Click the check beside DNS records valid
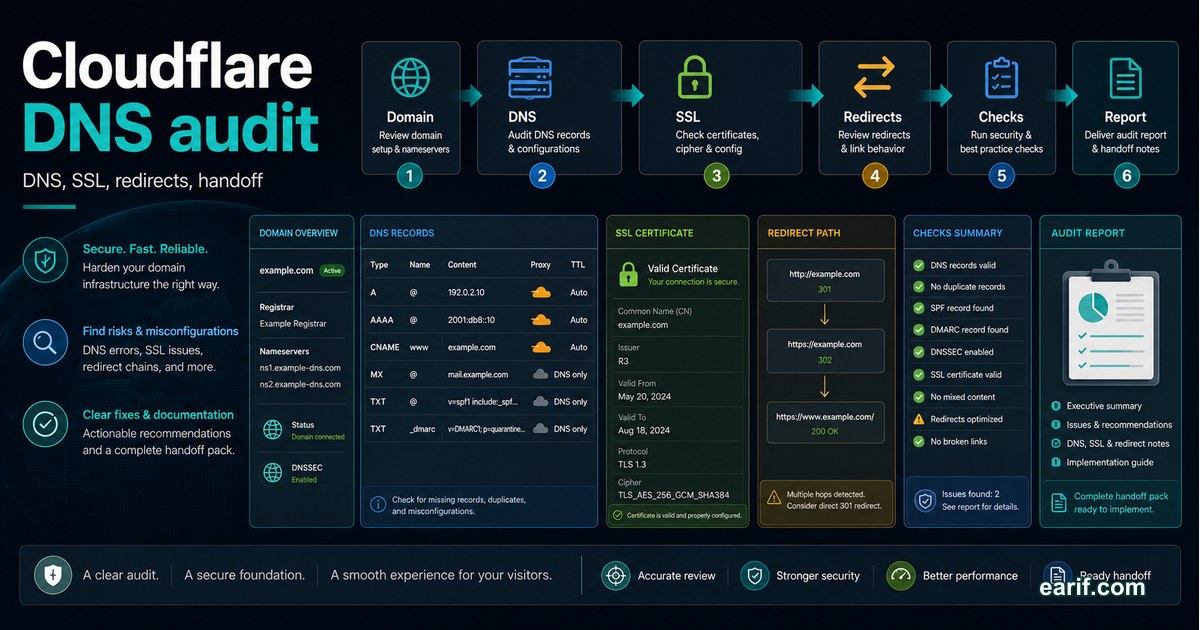 (x=919, y=266)
